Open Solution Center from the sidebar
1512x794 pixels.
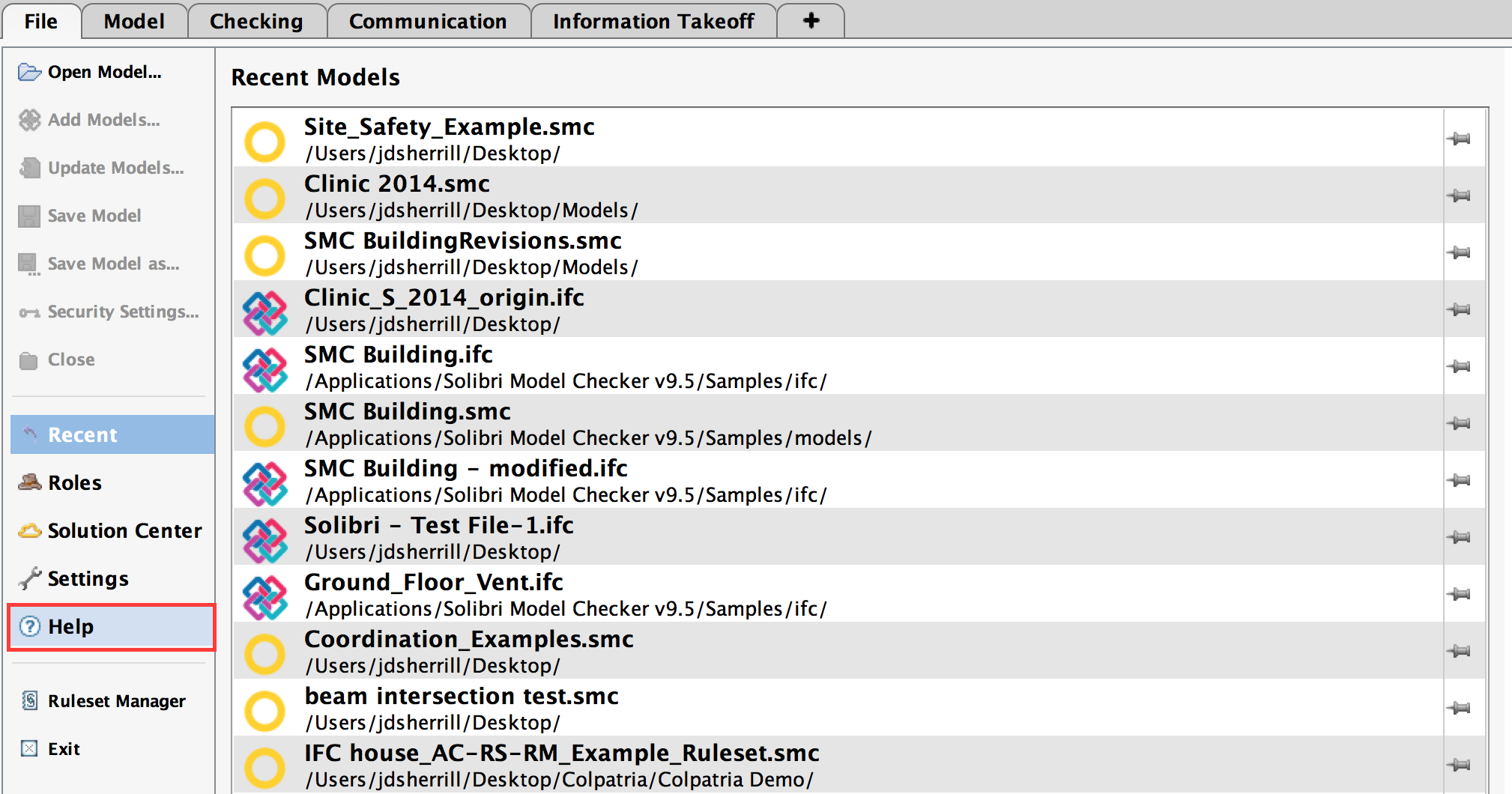point(112,530)
